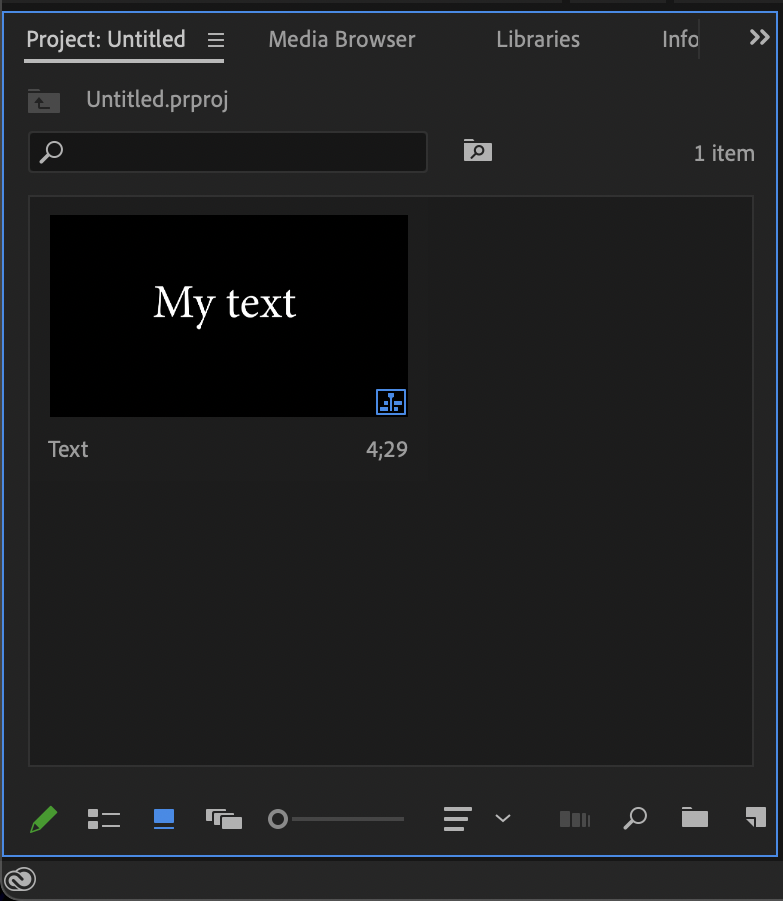The width and height of the screenshot is (783, 901).
Task: Click the Automate to Sequence icon
Action: 575,818
